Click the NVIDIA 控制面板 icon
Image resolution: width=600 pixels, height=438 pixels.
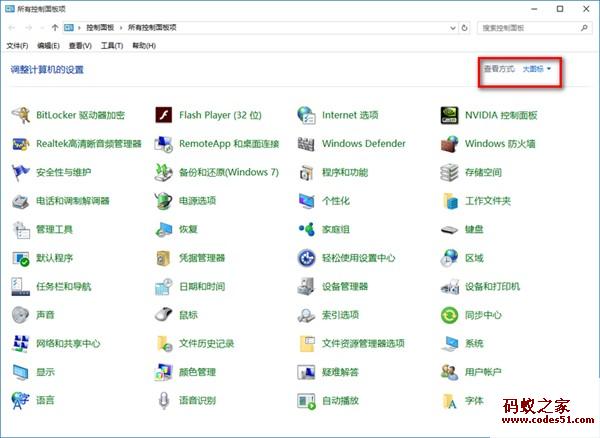pos(449,115)
